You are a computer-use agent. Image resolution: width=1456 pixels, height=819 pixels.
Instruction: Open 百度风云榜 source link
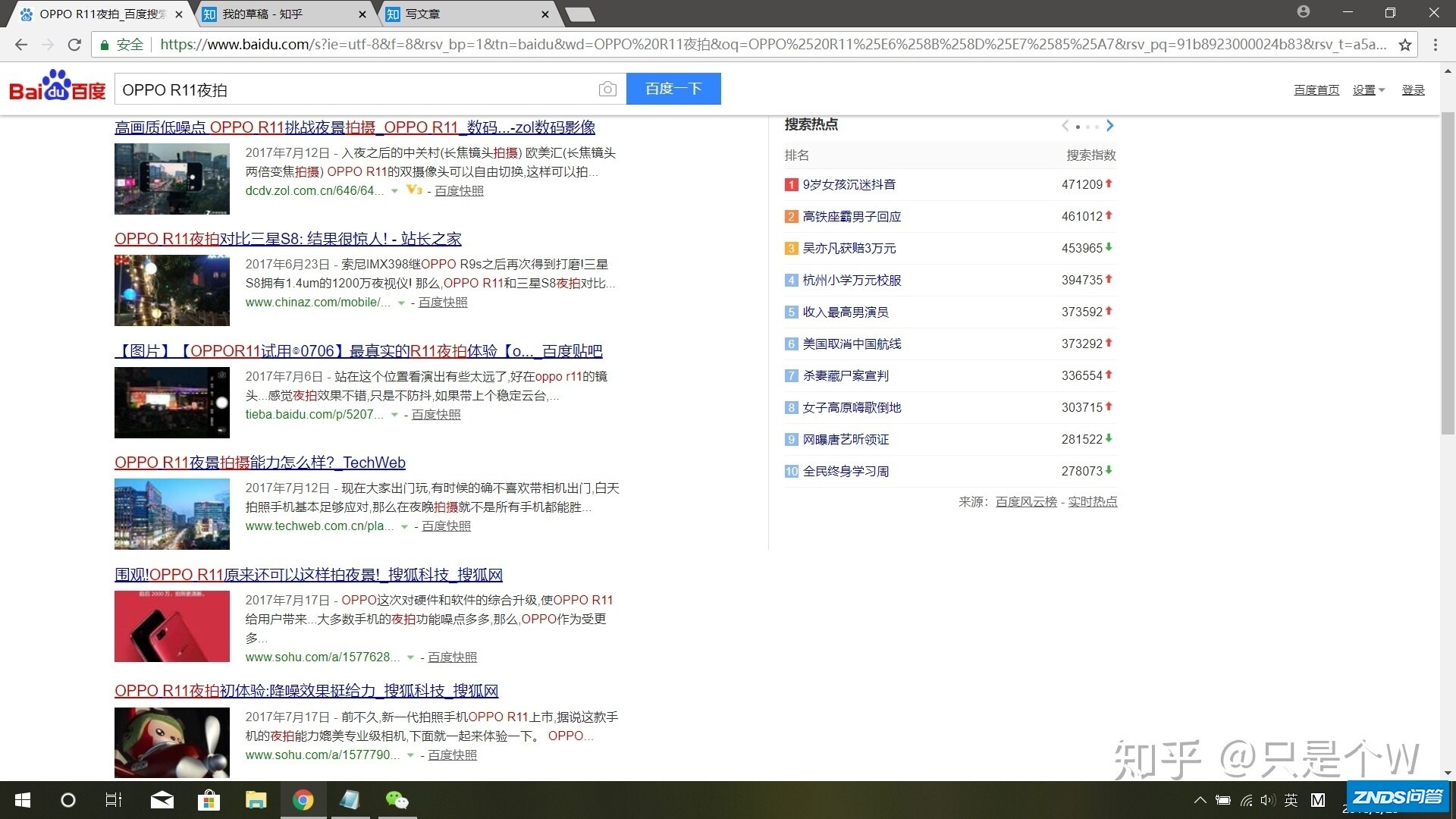tap(1025, 502)
